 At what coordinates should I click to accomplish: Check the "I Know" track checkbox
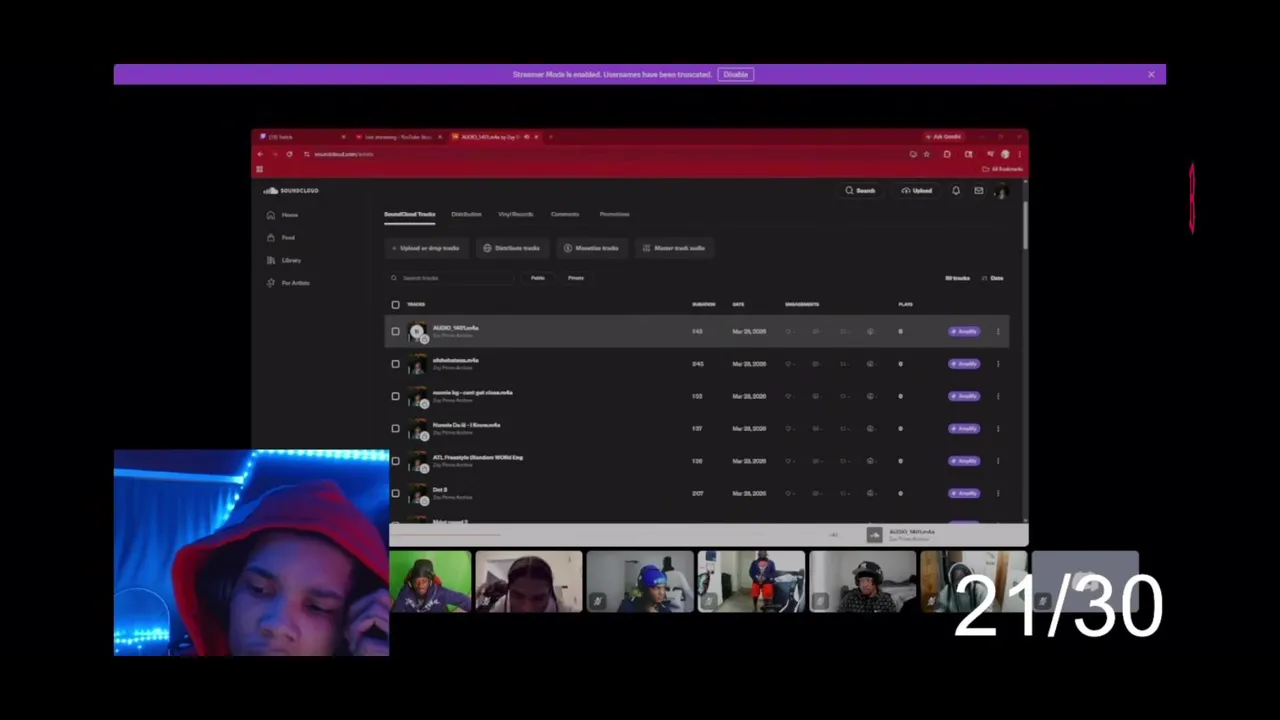coord(395,428)
